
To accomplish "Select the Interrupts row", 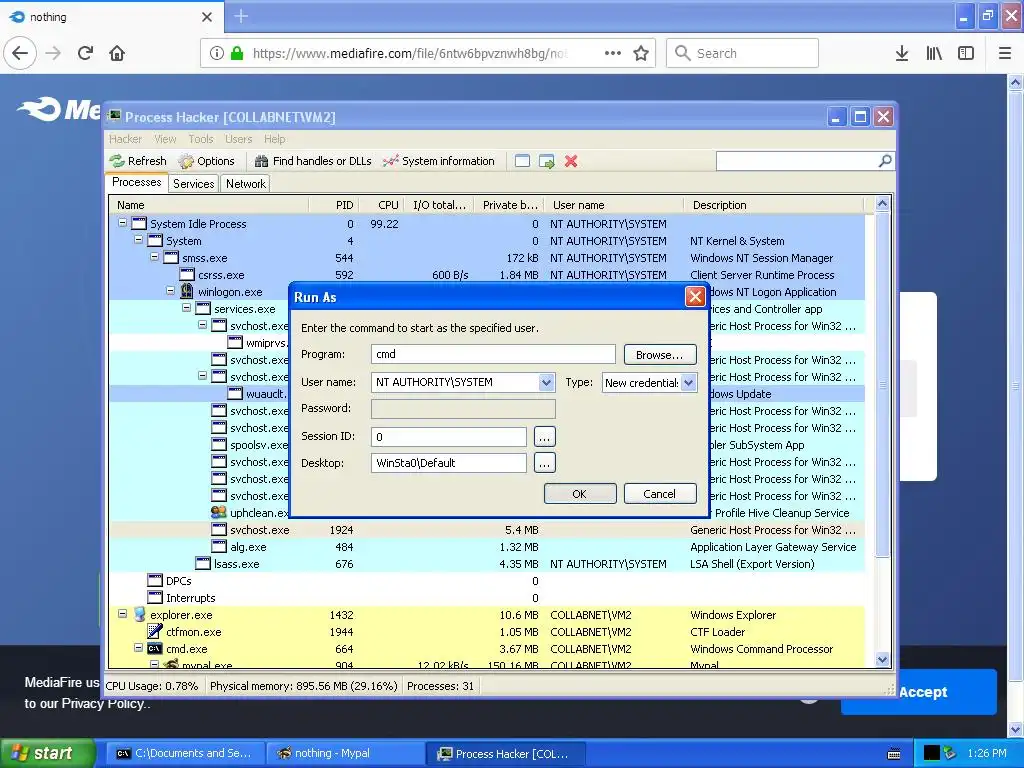I will 487,598.
